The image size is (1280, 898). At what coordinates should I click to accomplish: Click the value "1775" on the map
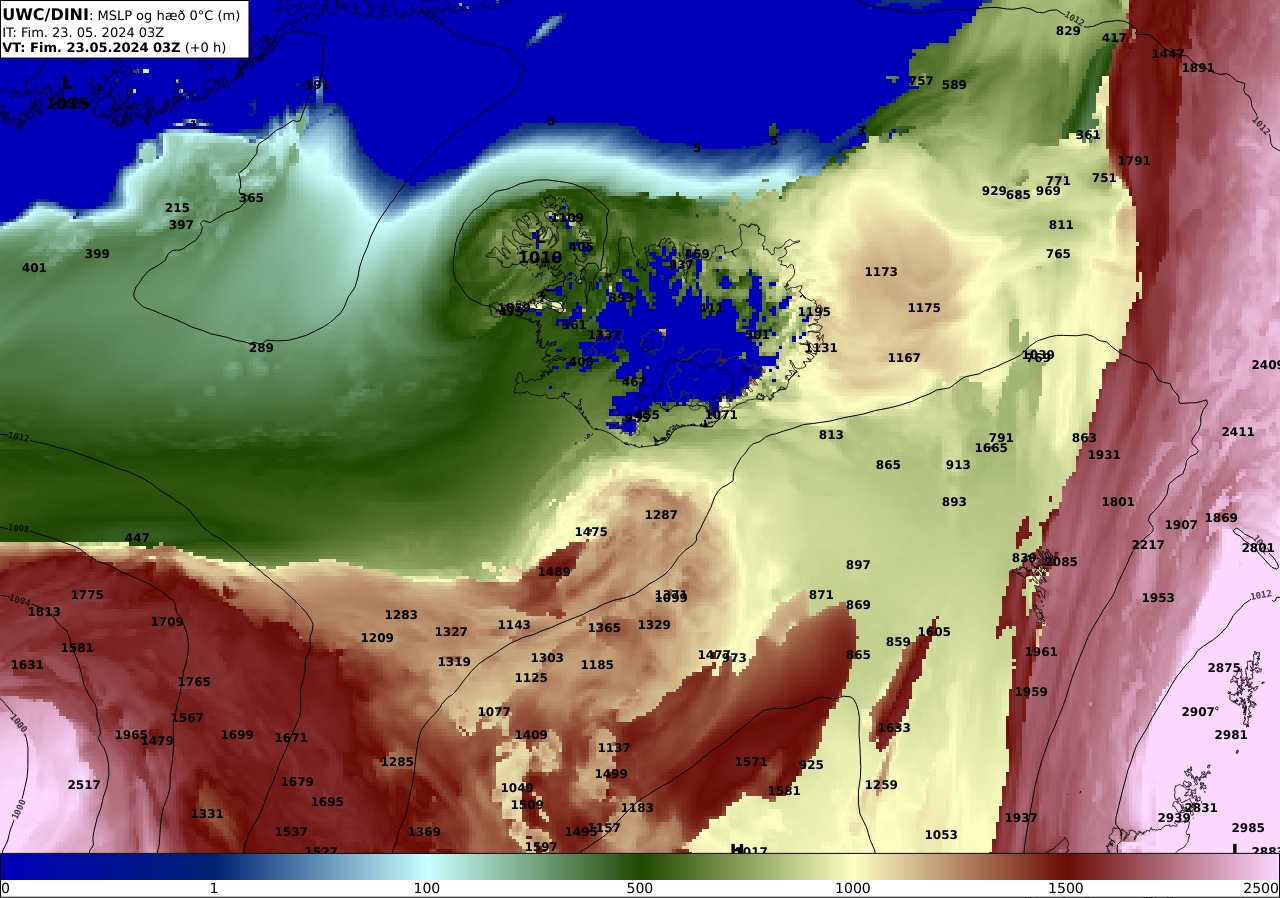pyautogui.click(x=87, y=595)
